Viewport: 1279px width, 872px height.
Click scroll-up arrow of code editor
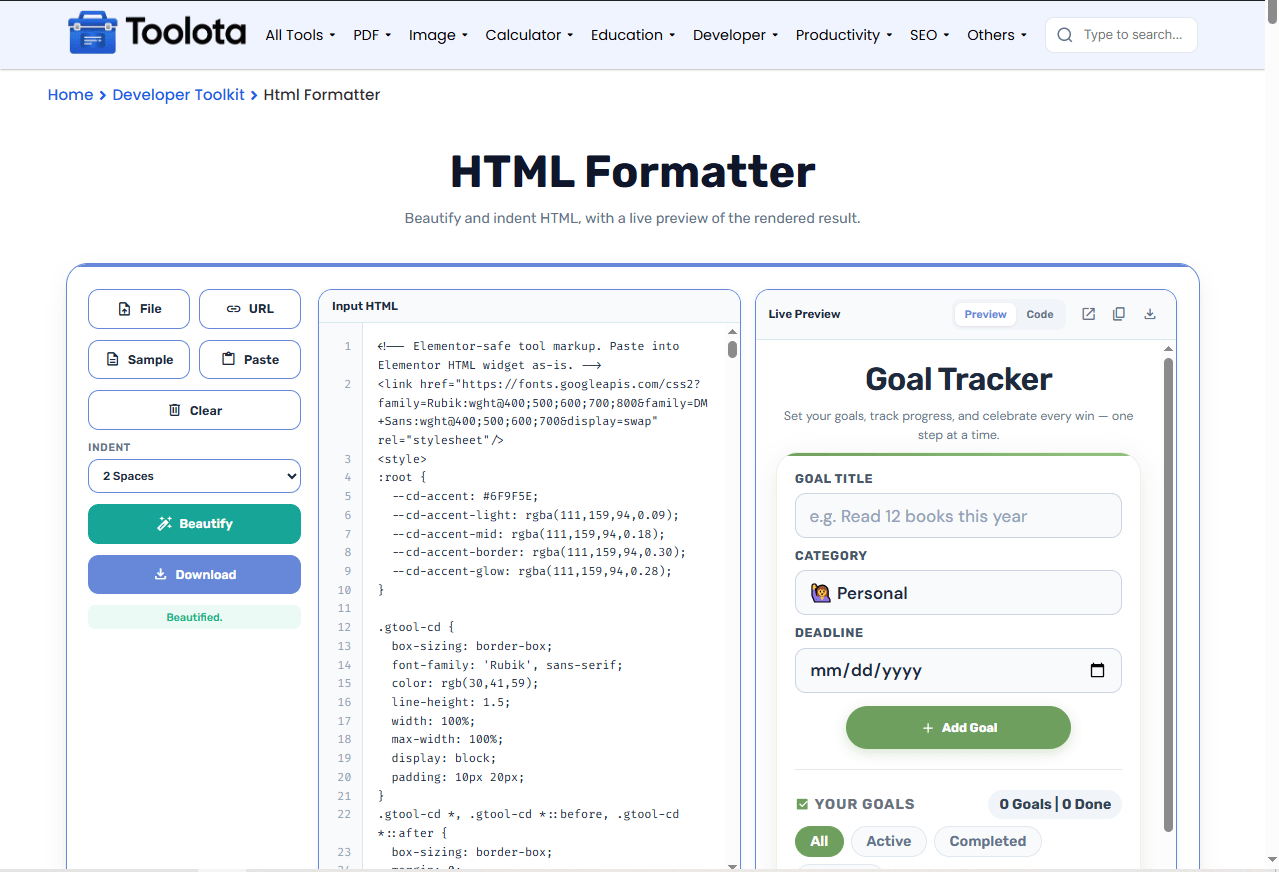[x=732, y=331]
